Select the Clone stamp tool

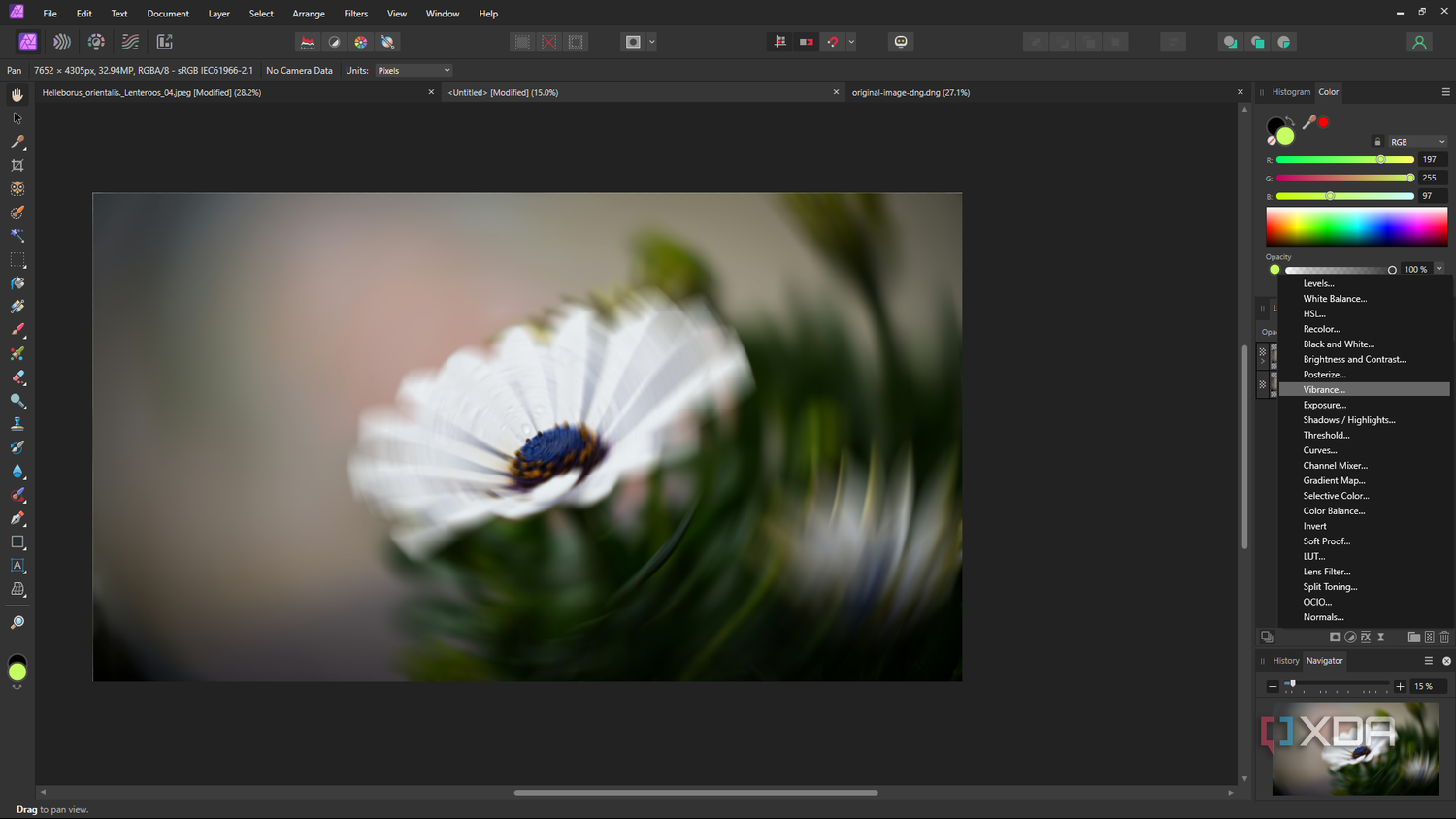[x=17, y=424]
